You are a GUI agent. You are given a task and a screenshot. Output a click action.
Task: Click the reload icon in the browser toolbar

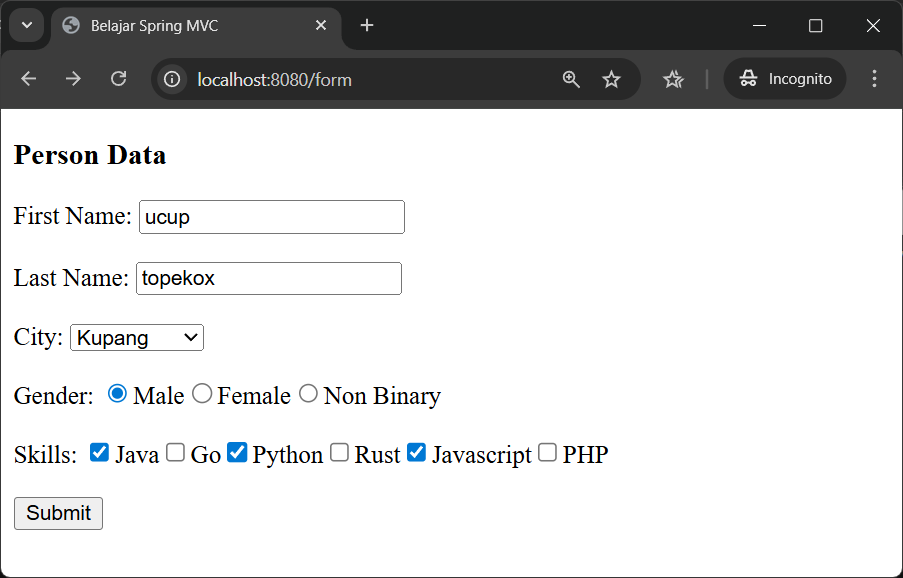coord(118,78)
